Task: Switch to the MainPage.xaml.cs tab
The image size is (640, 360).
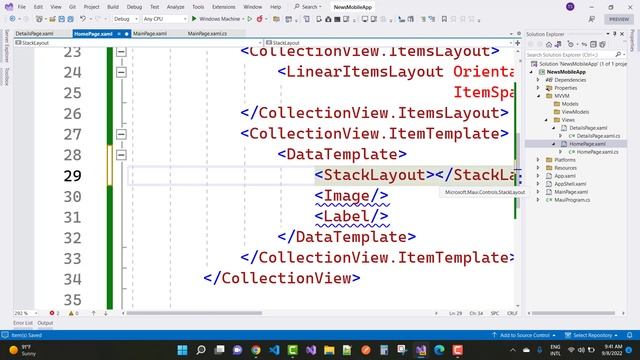Action: click(x=207, y=33)
